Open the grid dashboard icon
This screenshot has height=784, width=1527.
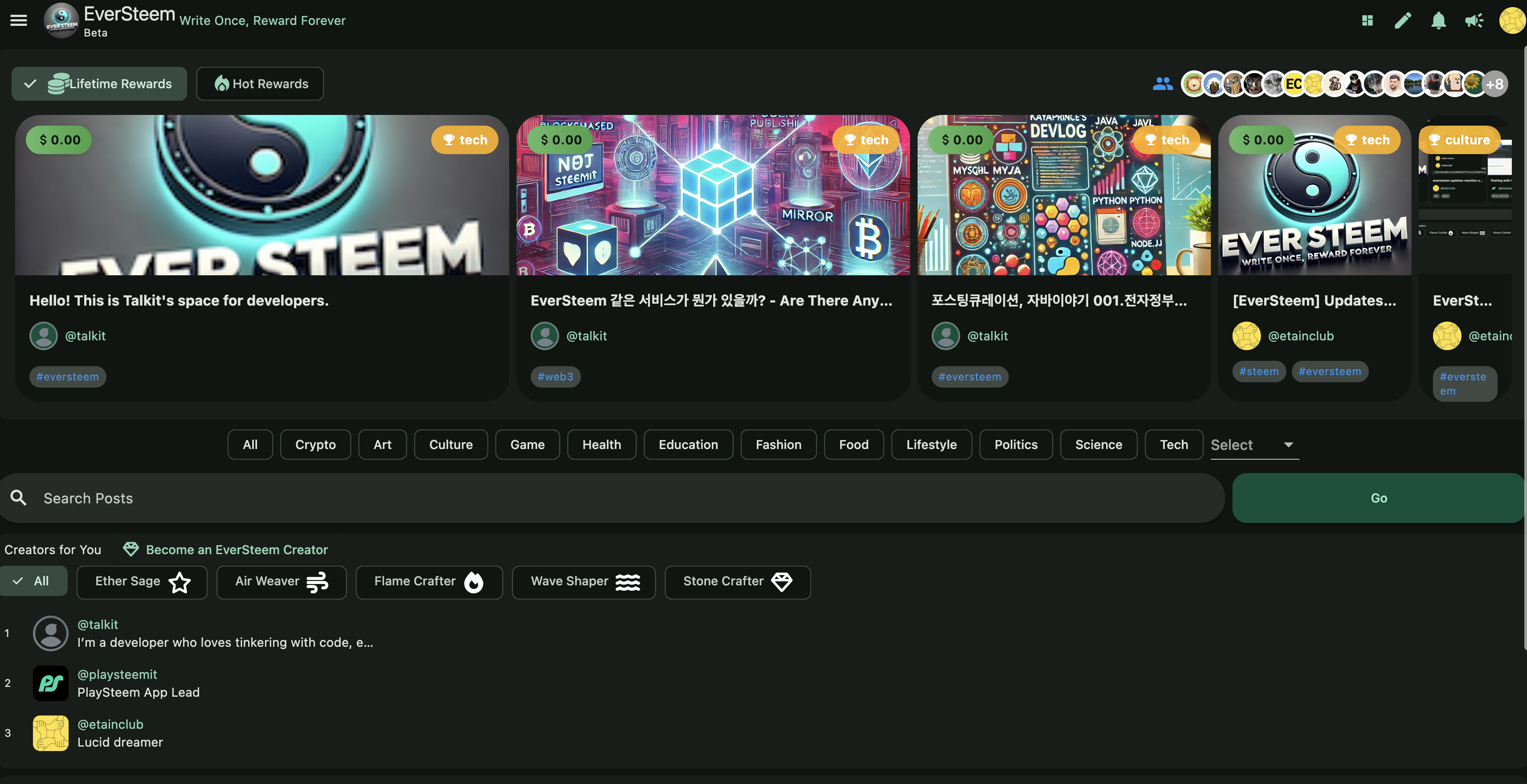[x=1367, y=21]
